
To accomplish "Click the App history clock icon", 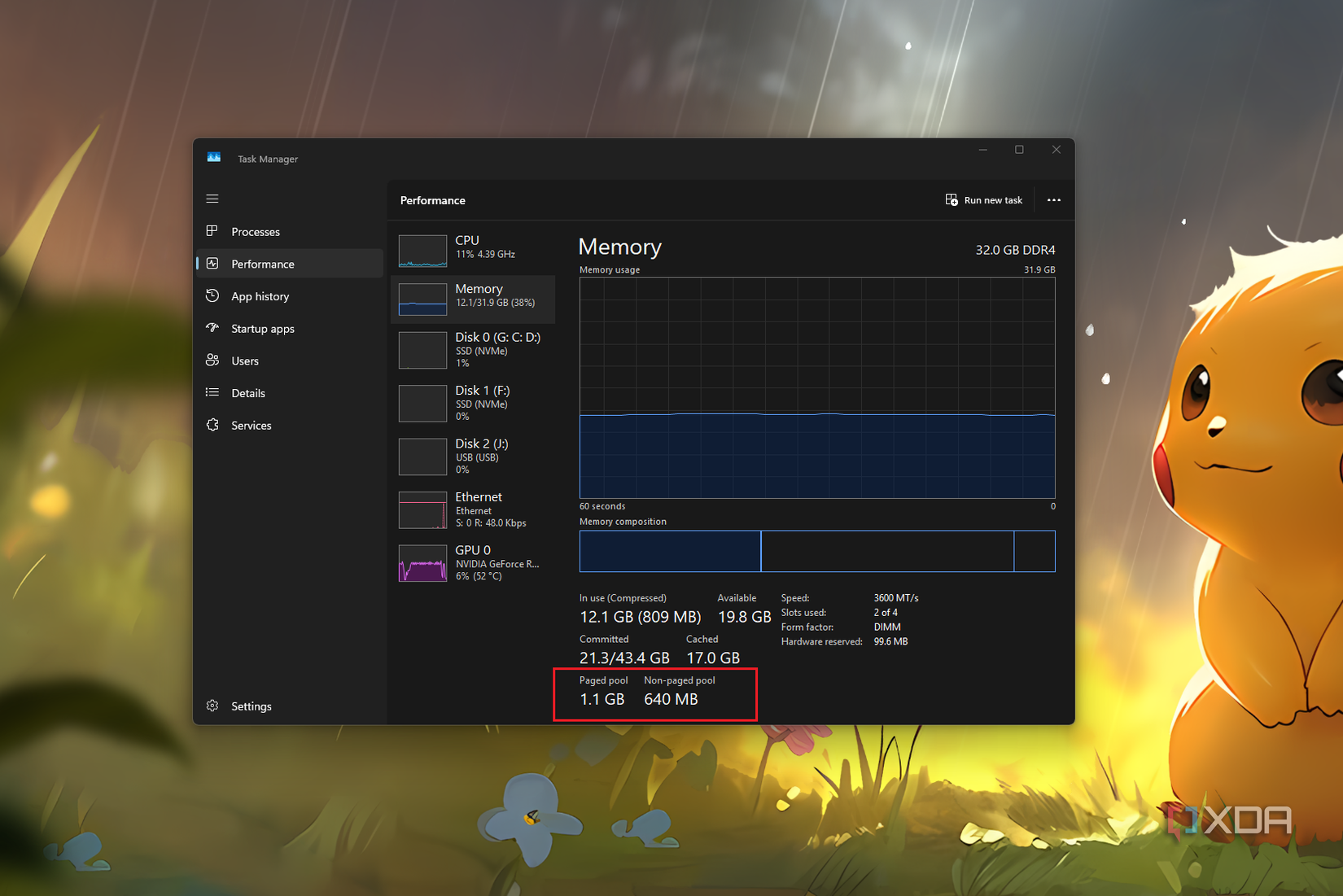I will click(212, 296).
